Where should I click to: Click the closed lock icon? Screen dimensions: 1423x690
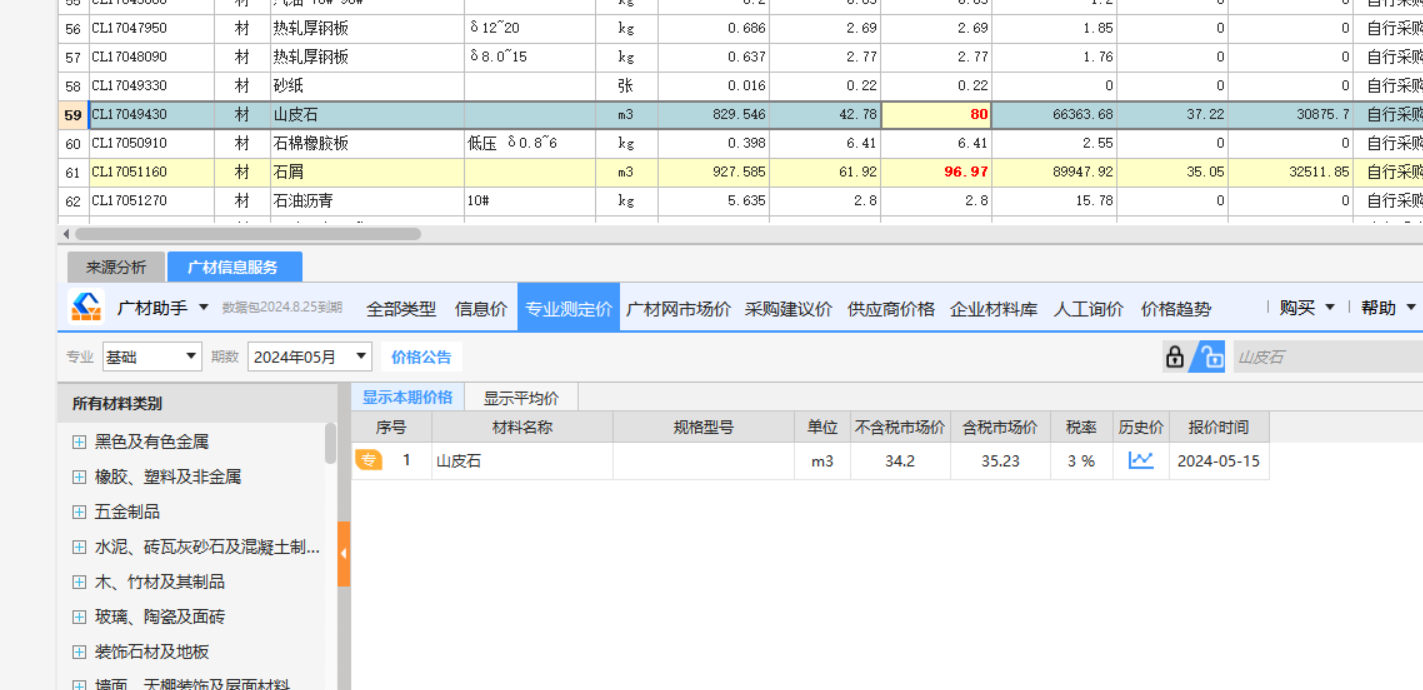[x=1175, y=357]
